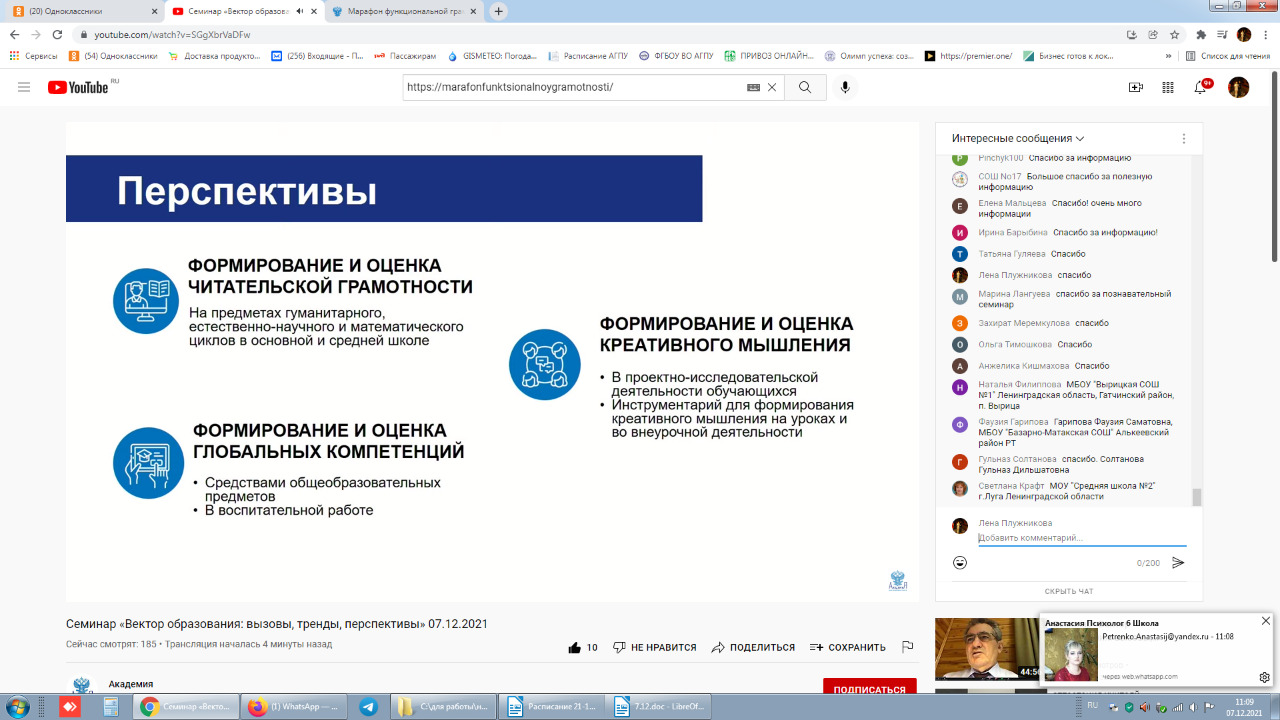Send the chat message arrow icon
The width and height of the screenshot is (1280, 720).
point(1178,563)
